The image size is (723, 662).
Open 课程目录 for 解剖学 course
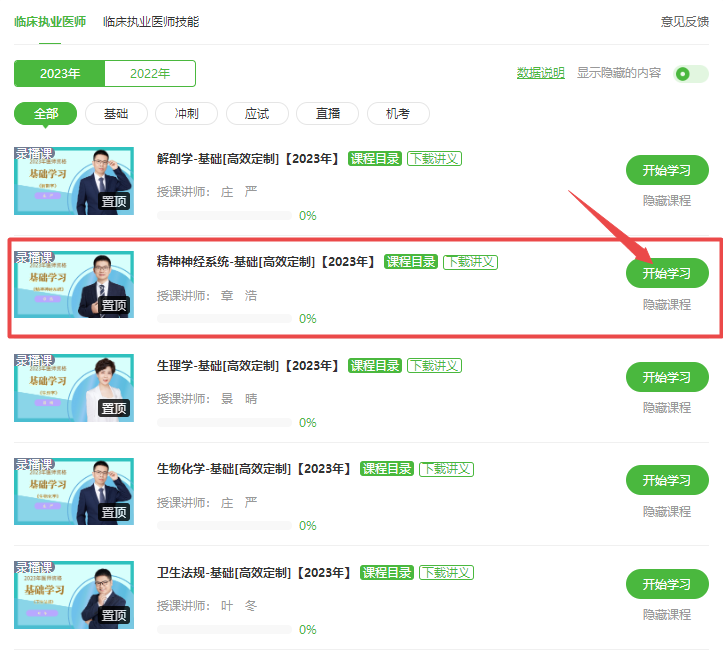coord(374,159)
